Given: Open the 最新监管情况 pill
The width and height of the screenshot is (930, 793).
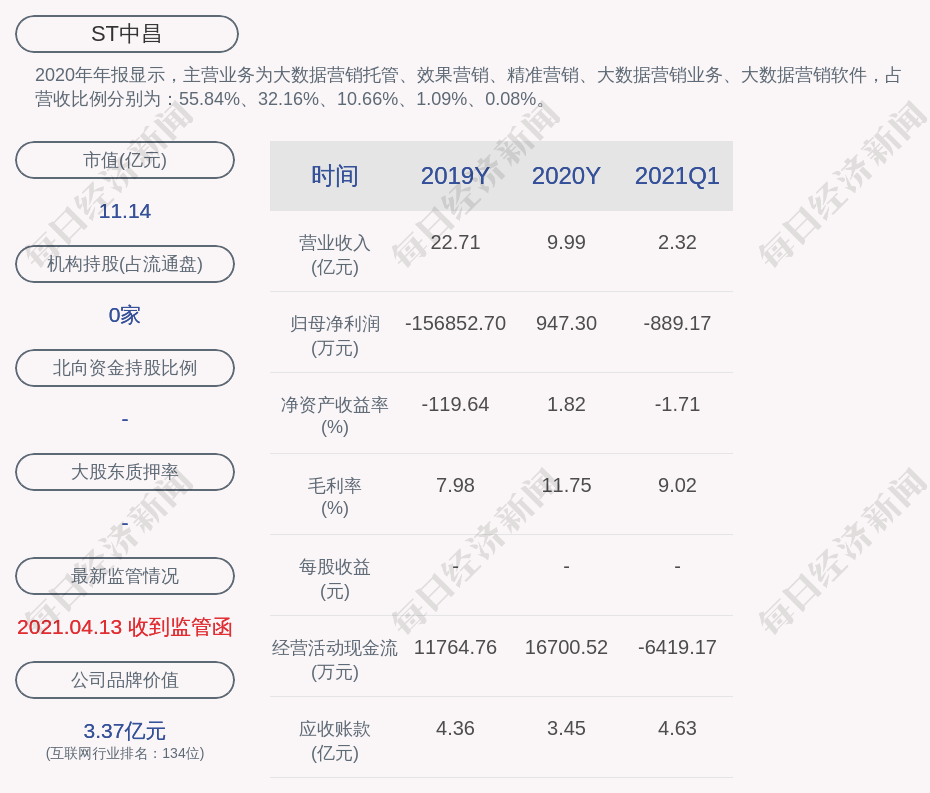Looking at the screenshot, I should pos(125,576).
